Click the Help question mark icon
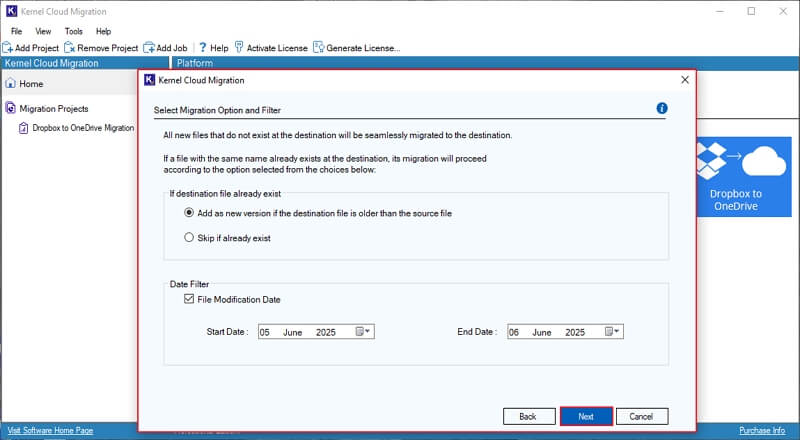This screenshot has height=440, width=800. [x=203, y=47]
